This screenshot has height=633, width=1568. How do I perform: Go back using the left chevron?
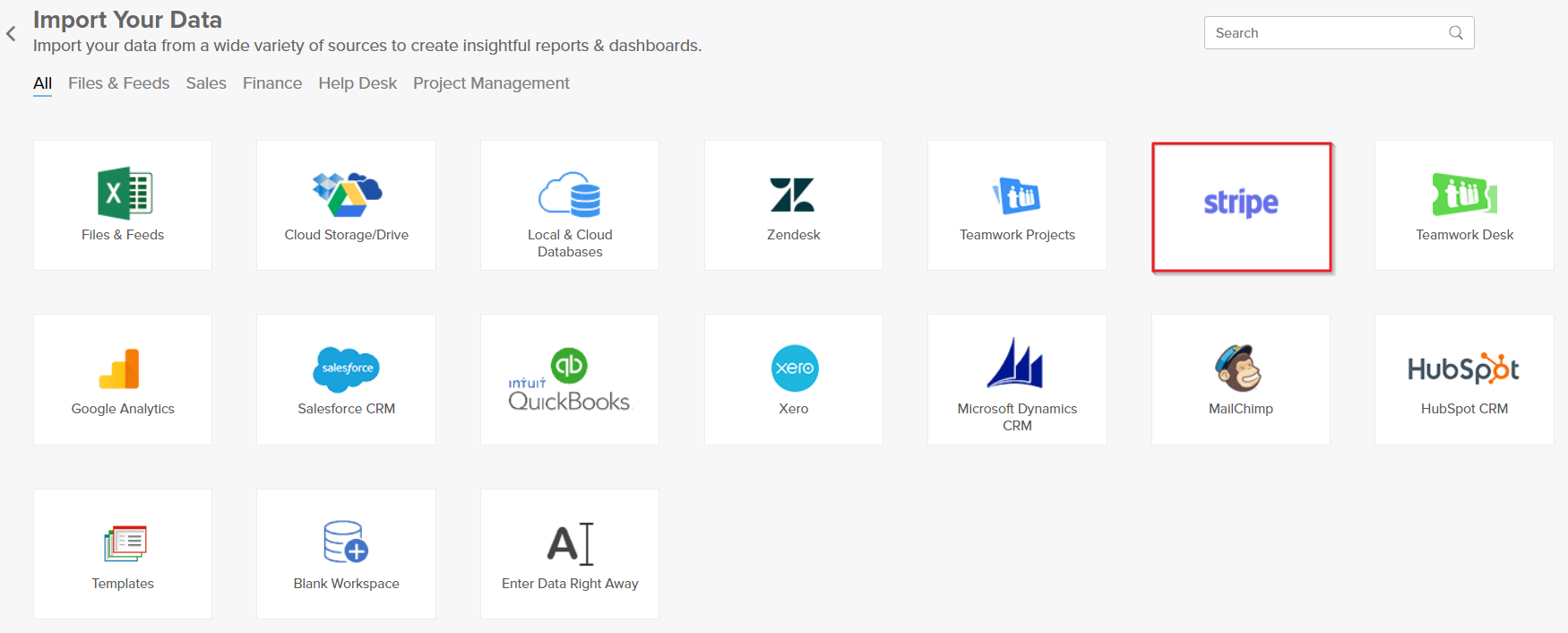pyautogui.click(x=11, y=34)
